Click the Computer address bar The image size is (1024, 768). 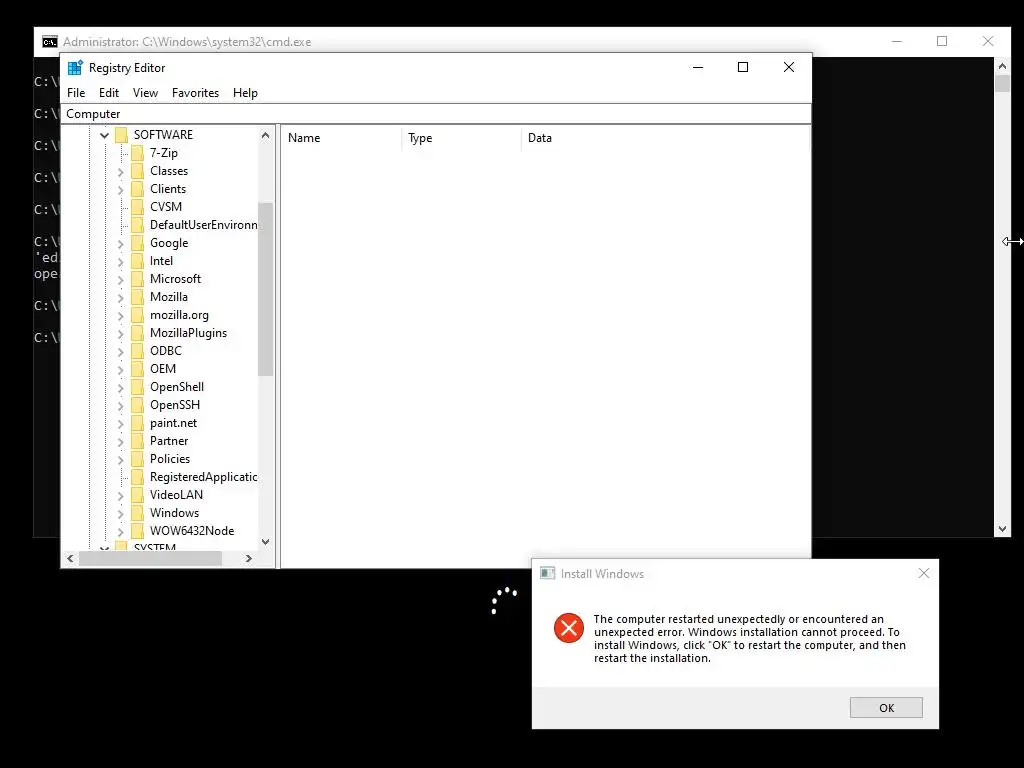(x=436, y=114)
